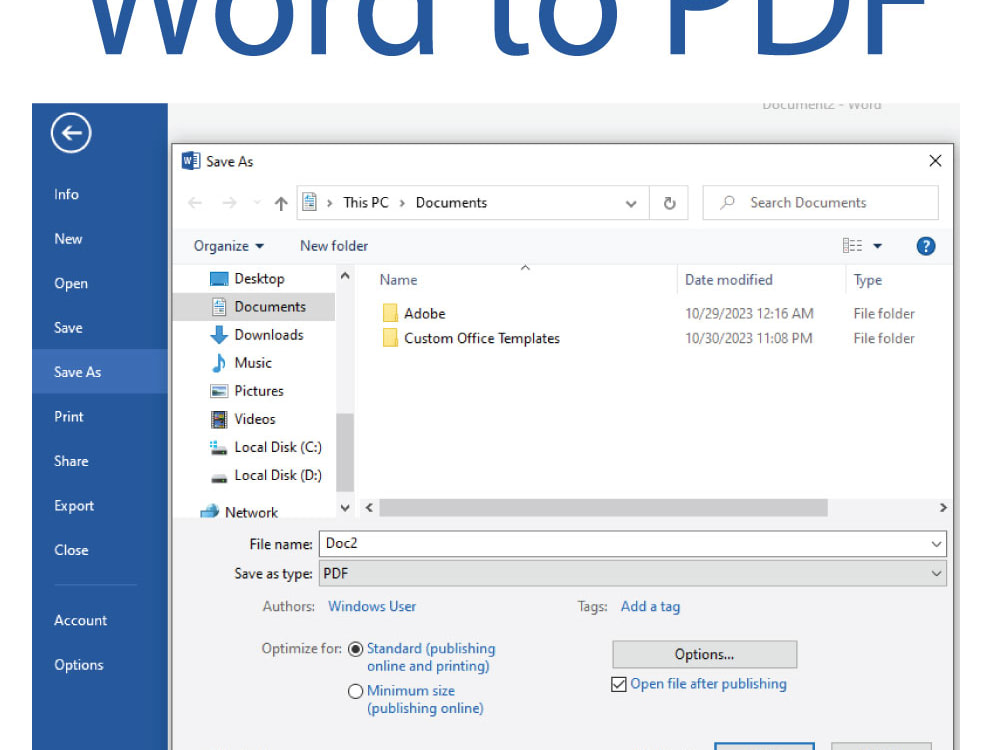Screen dimensions: 1000x750
Task: Select Open in the backstage menu
Action: [71, 284]
